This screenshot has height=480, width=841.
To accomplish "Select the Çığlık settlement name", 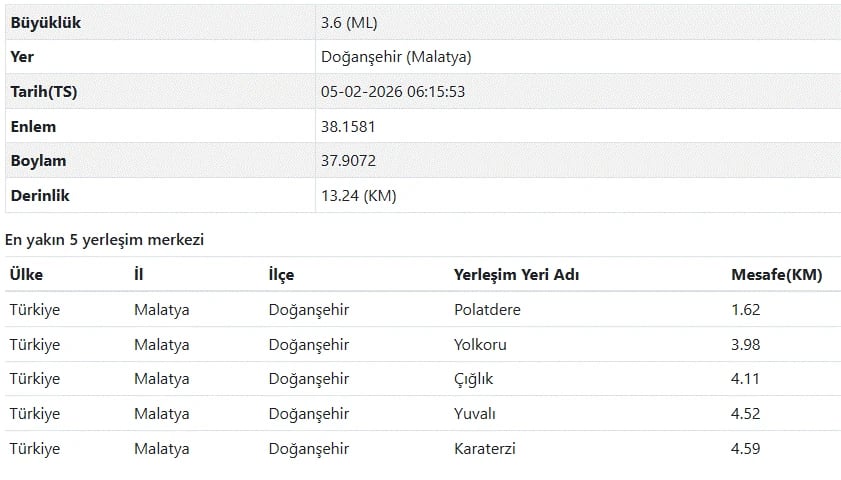I will pos(474,380).
